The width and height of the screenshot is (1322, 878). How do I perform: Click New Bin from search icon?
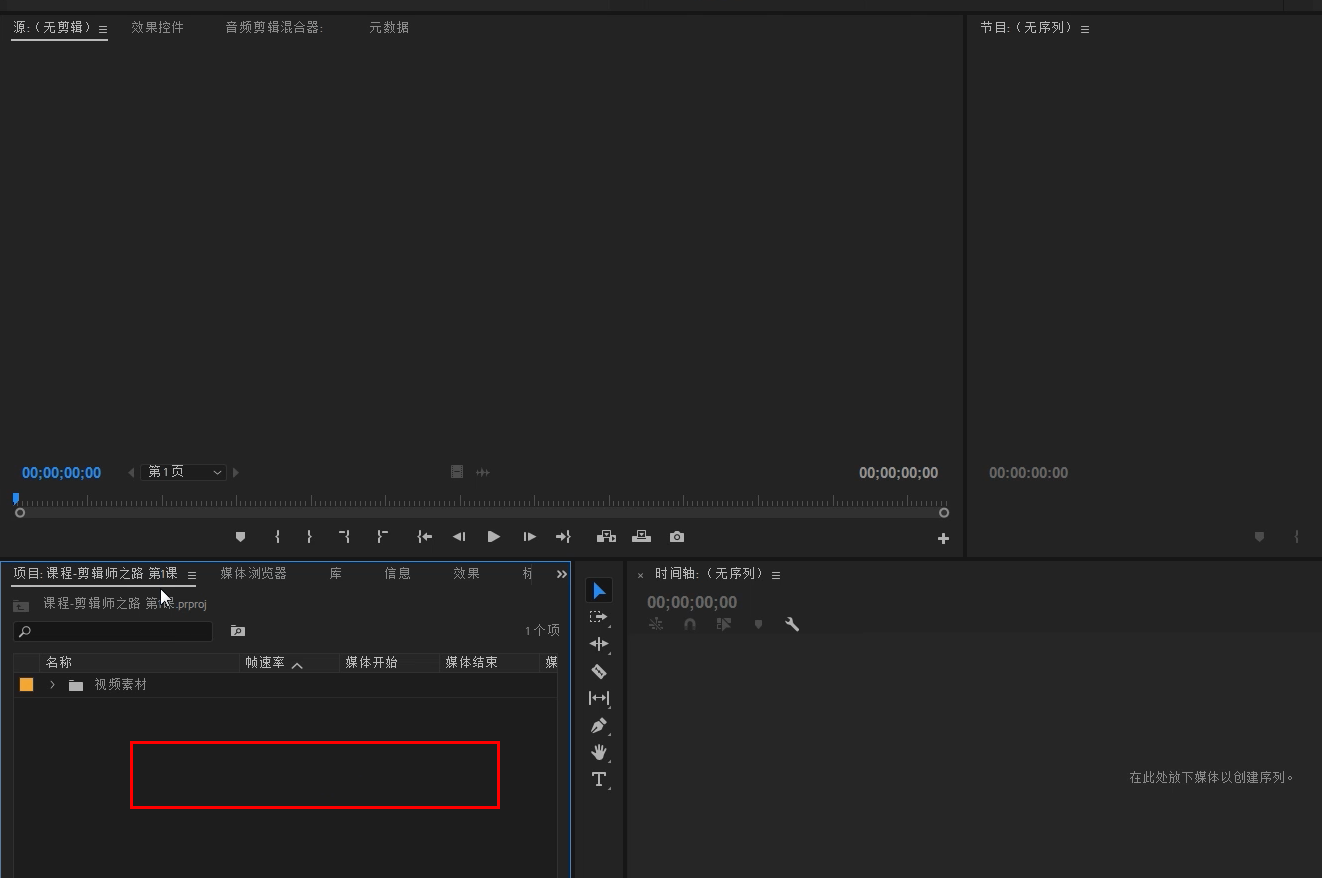pyautogui.click(x=238, y=631)
